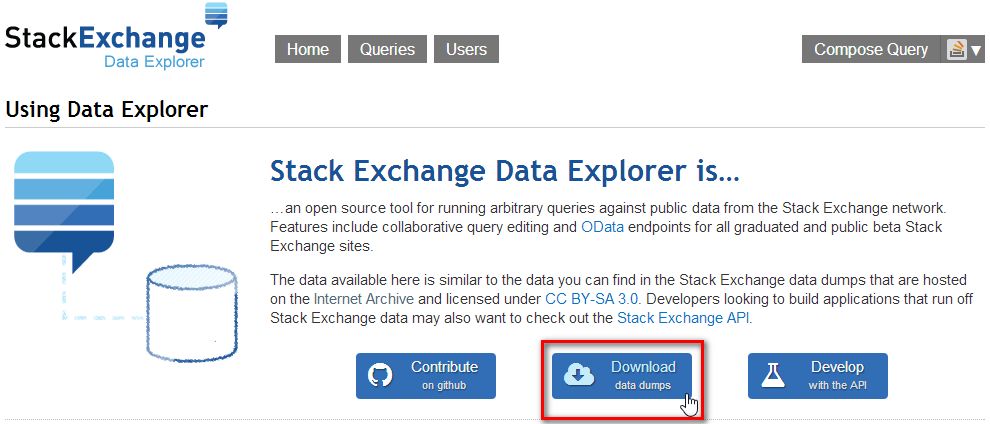Click the StackExchange Data Explorer logo

(x=116, y=37)
